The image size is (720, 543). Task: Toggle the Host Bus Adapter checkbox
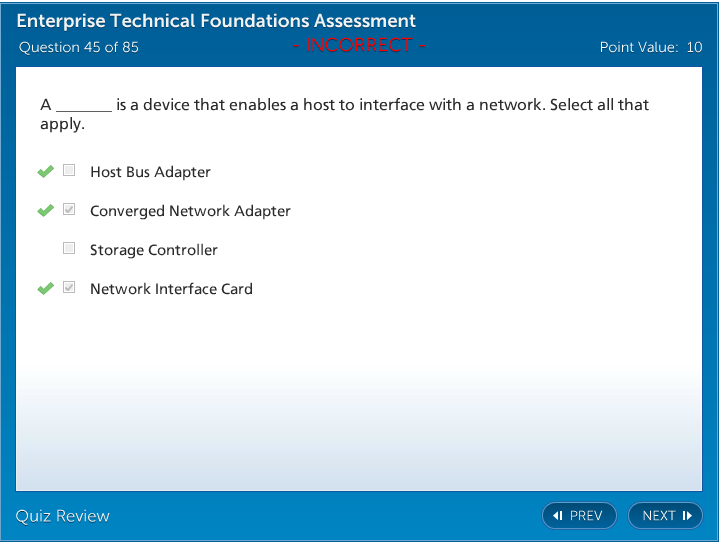(69, 171)
